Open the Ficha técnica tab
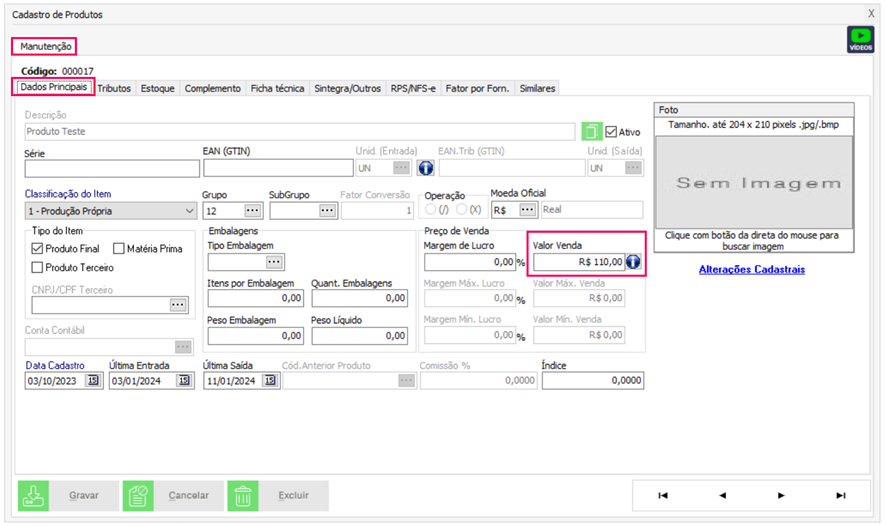This screenshot has width=886, height=526. coord(277,89)
